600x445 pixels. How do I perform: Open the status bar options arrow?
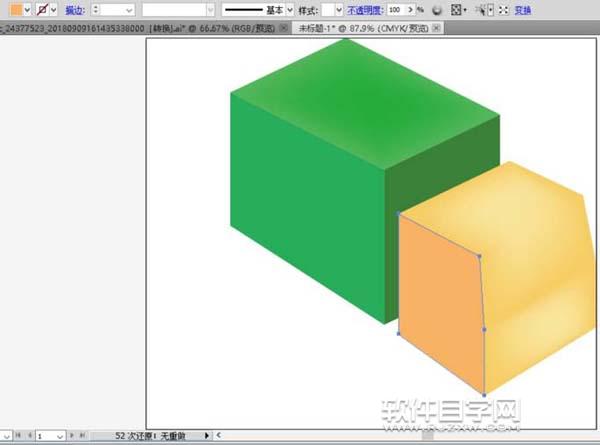pyautogui.click(x=207, y=435)
